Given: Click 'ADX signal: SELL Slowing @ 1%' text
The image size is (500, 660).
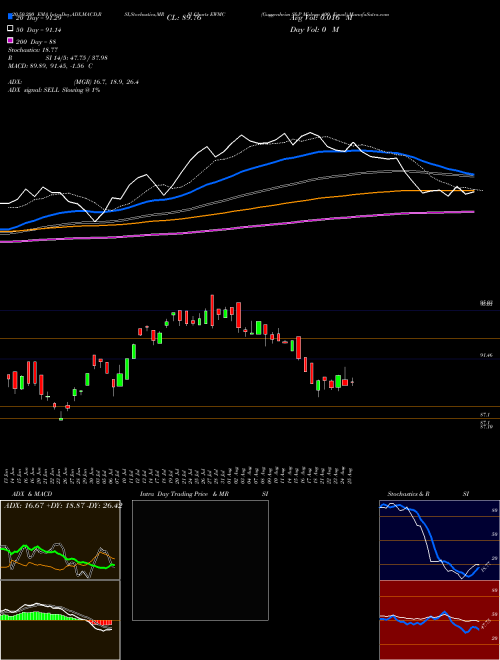Looking at the screenshot, I should 54,90.
